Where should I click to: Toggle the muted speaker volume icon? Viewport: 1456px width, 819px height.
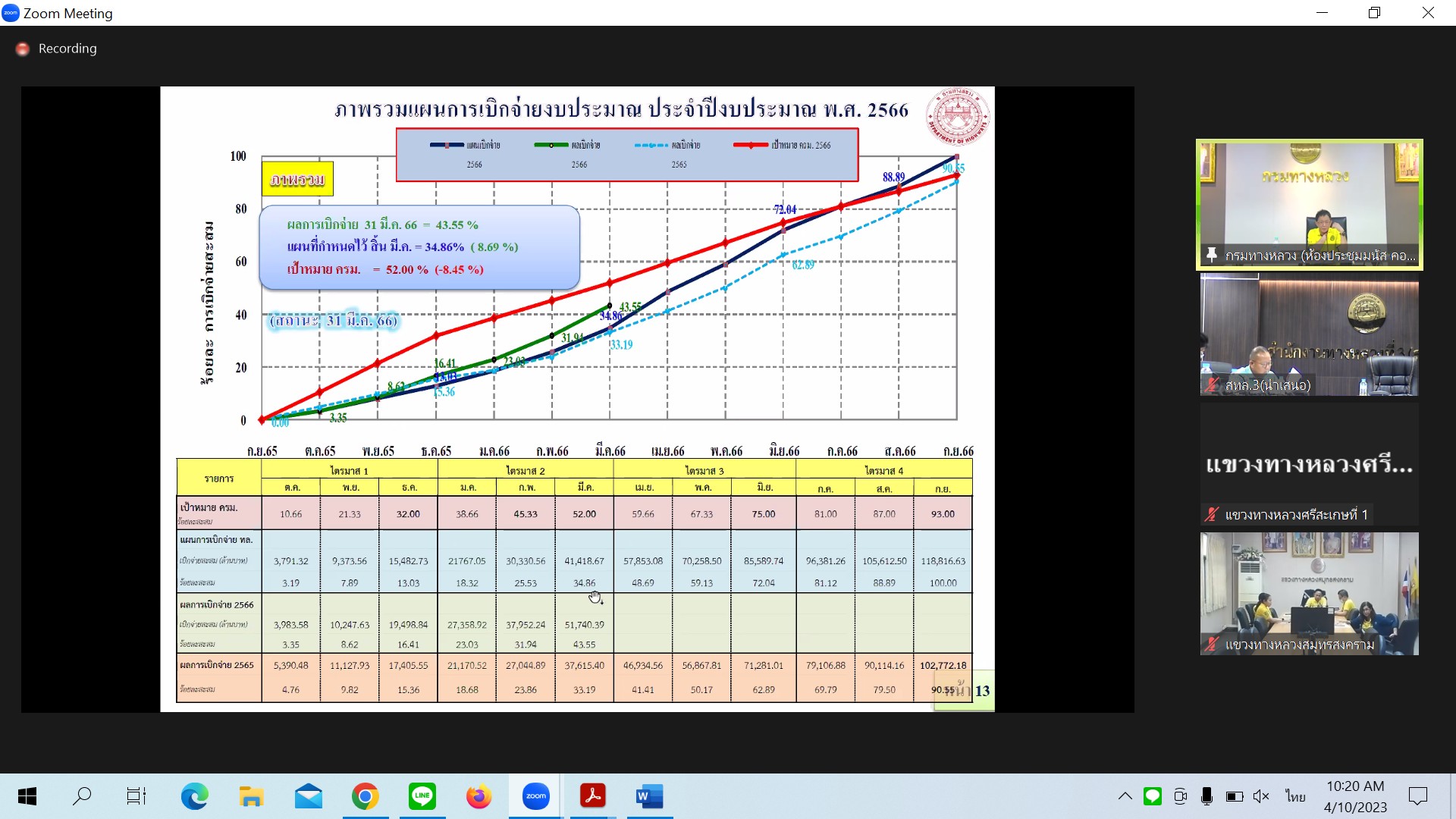pyautogui.click(x=1261, y=796)
